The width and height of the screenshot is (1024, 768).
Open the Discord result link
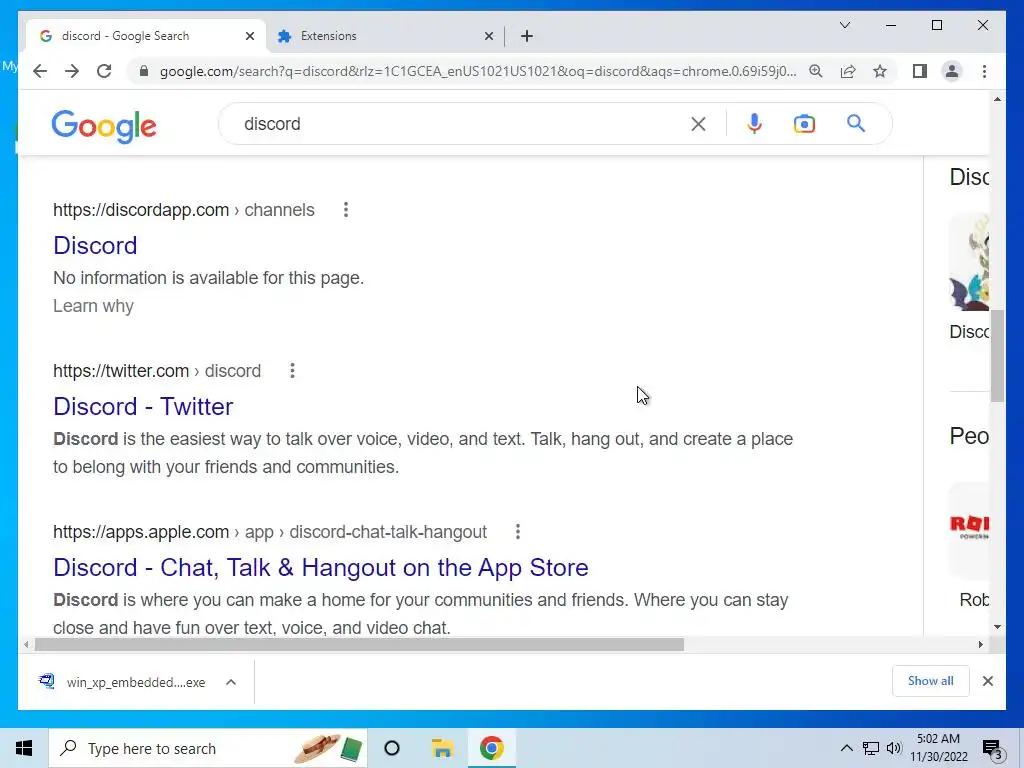coord(95,246)
